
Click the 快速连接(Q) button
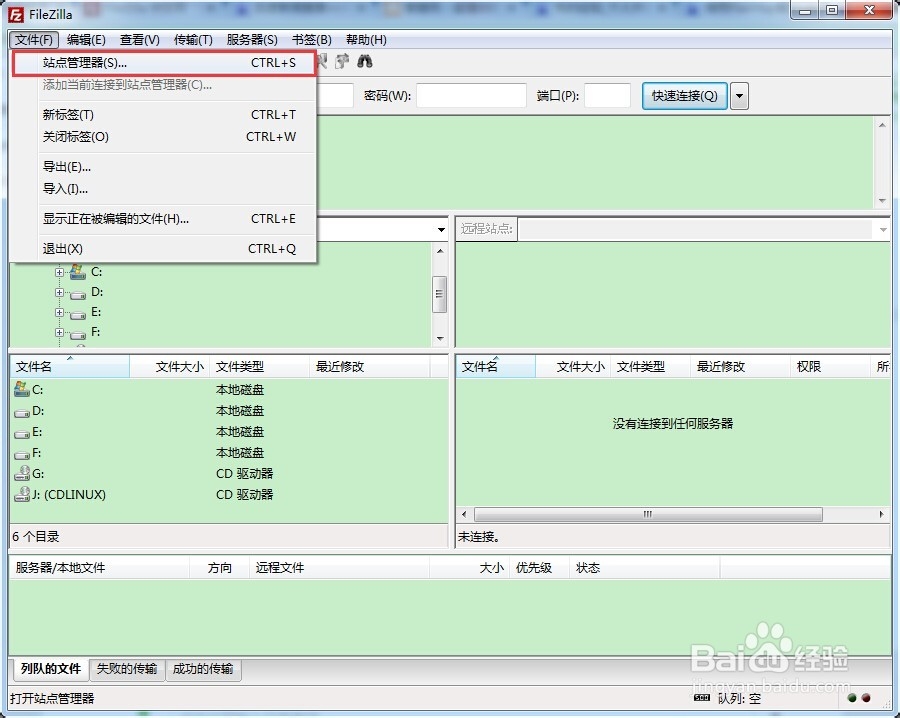pos(683,96)
